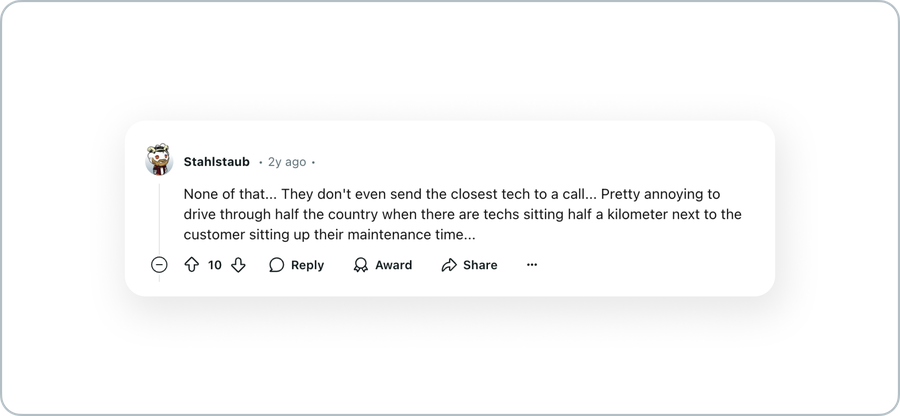The height and width of the screenshot is (416, 900).
Task: Click the award ribbon icon
Action: 360,265
